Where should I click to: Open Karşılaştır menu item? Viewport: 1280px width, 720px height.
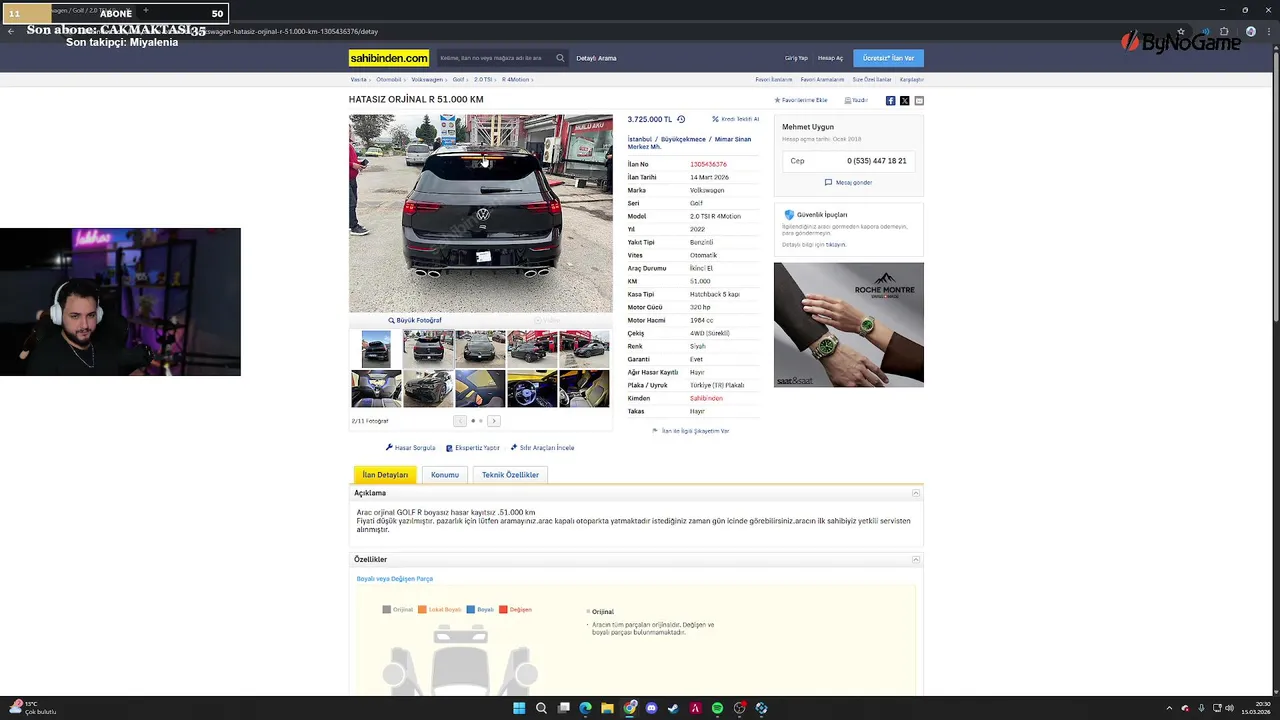(x=911, y=79)
